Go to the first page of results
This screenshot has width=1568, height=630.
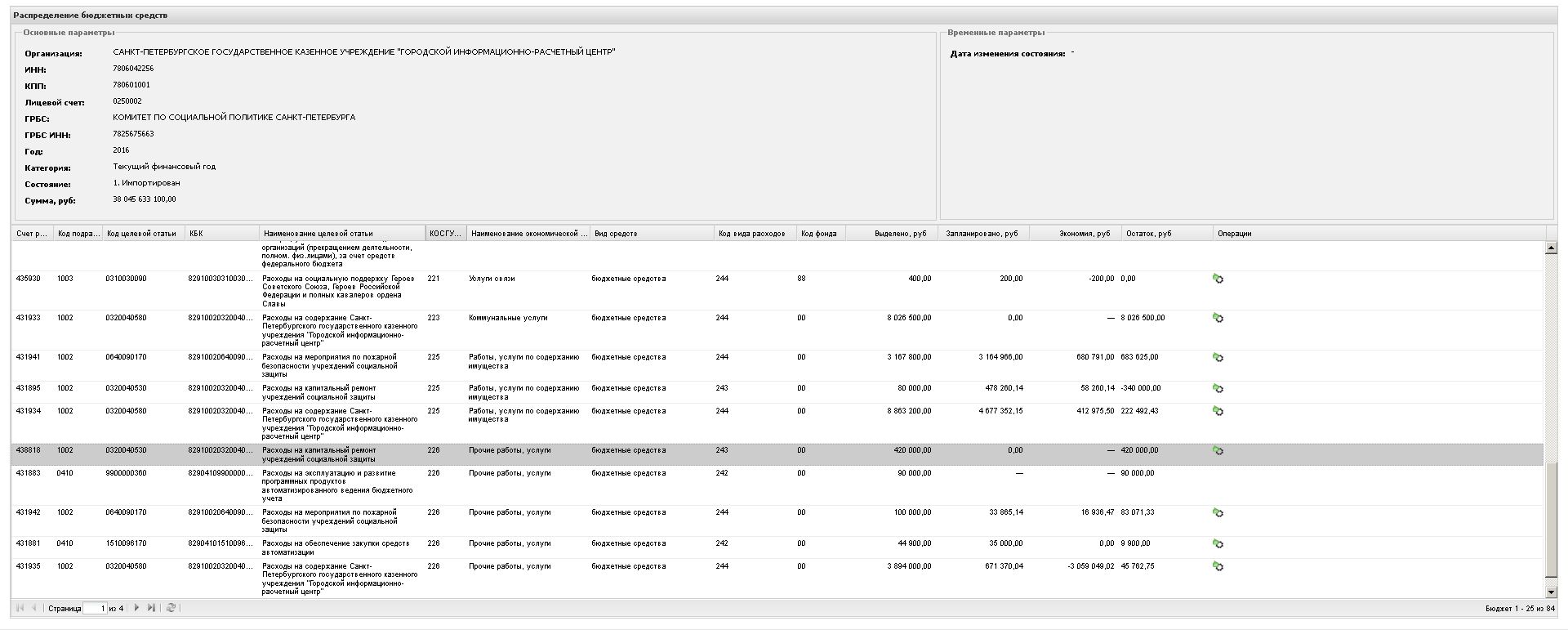coord(20,608)
